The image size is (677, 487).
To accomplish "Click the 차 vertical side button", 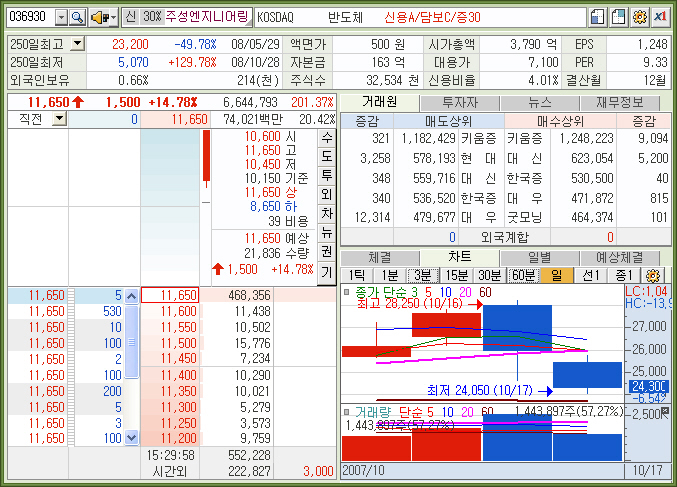I will pyautogui.click(x=326, y=214).
